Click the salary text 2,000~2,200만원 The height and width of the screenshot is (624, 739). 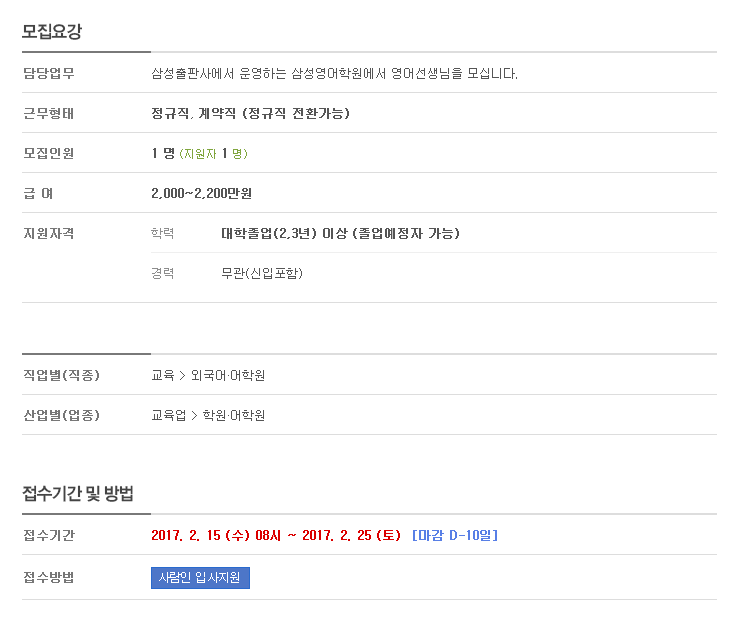click(x=201, y=193)
